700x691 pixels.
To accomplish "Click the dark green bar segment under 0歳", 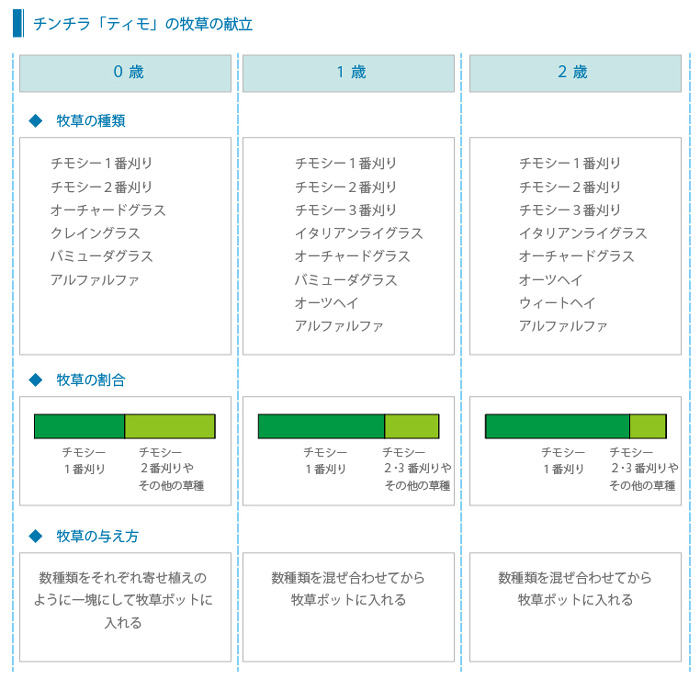I will [x=79, y=426].
